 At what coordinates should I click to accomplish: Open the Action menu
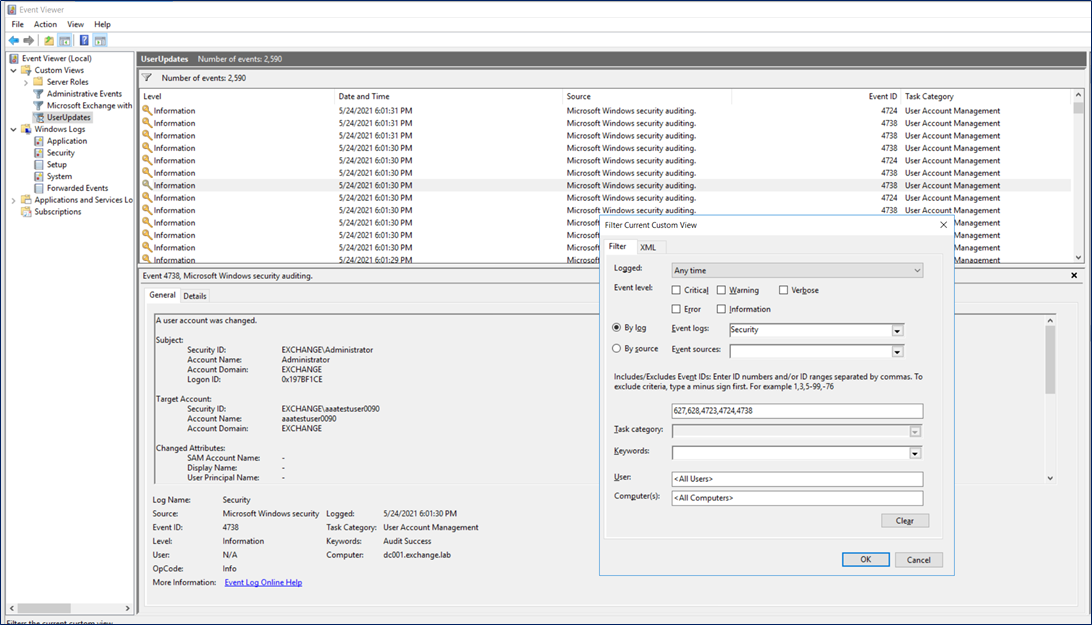(45, 24)
